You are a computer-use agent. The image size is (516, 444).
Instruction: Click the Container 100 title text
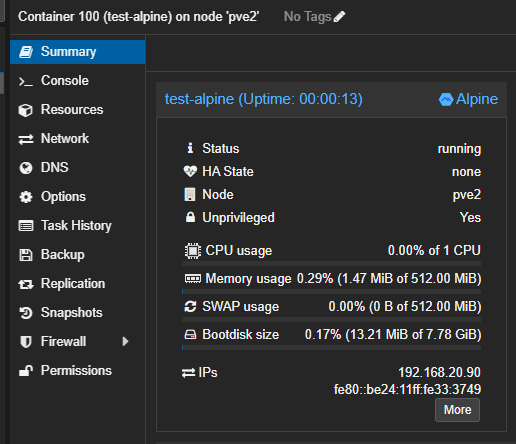click(x=139, y=17)
